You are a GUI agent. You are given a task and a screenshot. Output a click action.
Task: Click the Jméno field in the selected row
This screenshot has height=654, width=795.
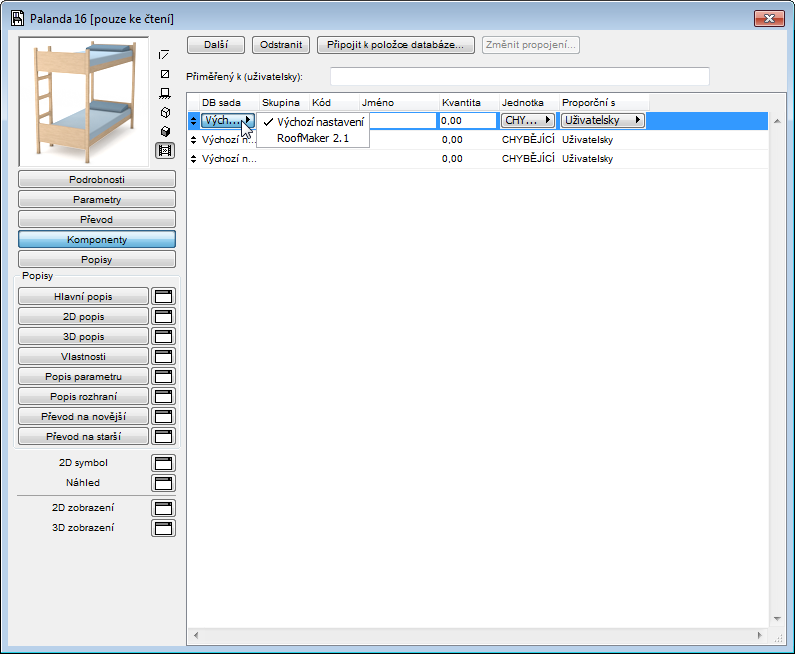point(403,121)
